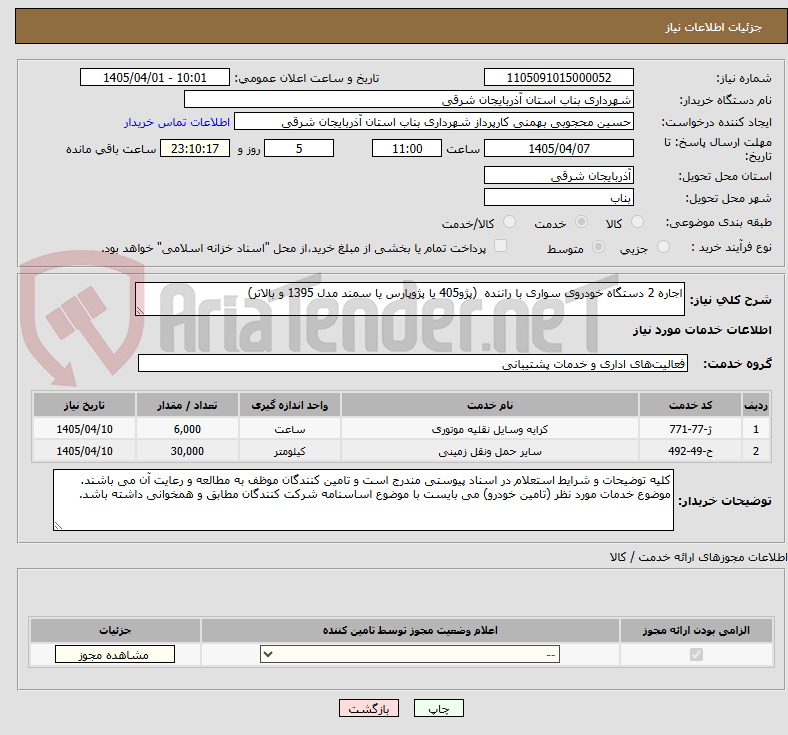The image size is (788, 735).
Task: Click سایر حمل ونقل زمینی cell
Action: click(490, 451)
